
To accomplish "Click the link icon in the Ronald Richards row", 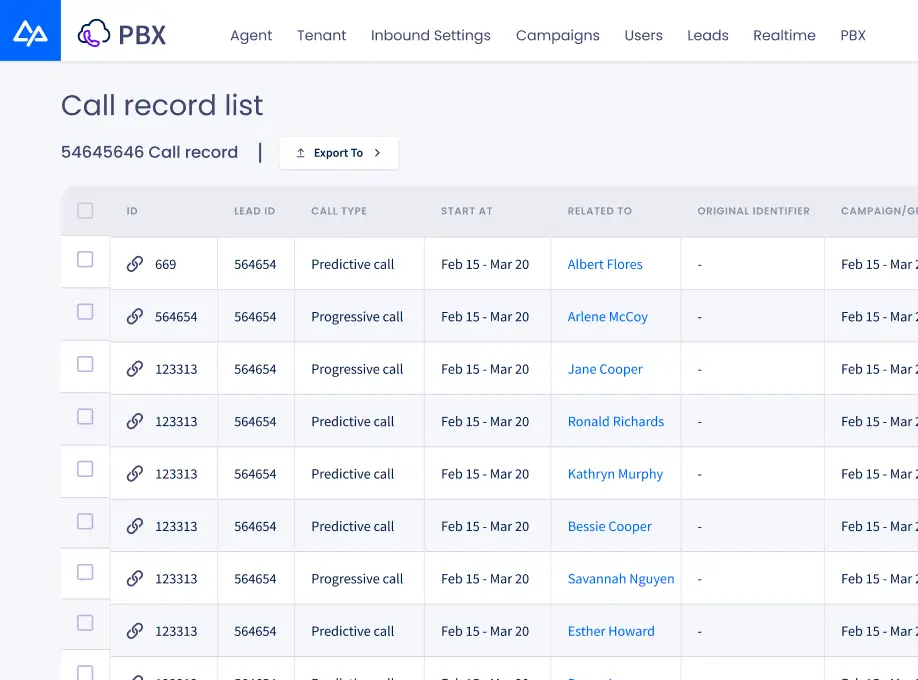I will pyautogui.click(x=135, y=422).
